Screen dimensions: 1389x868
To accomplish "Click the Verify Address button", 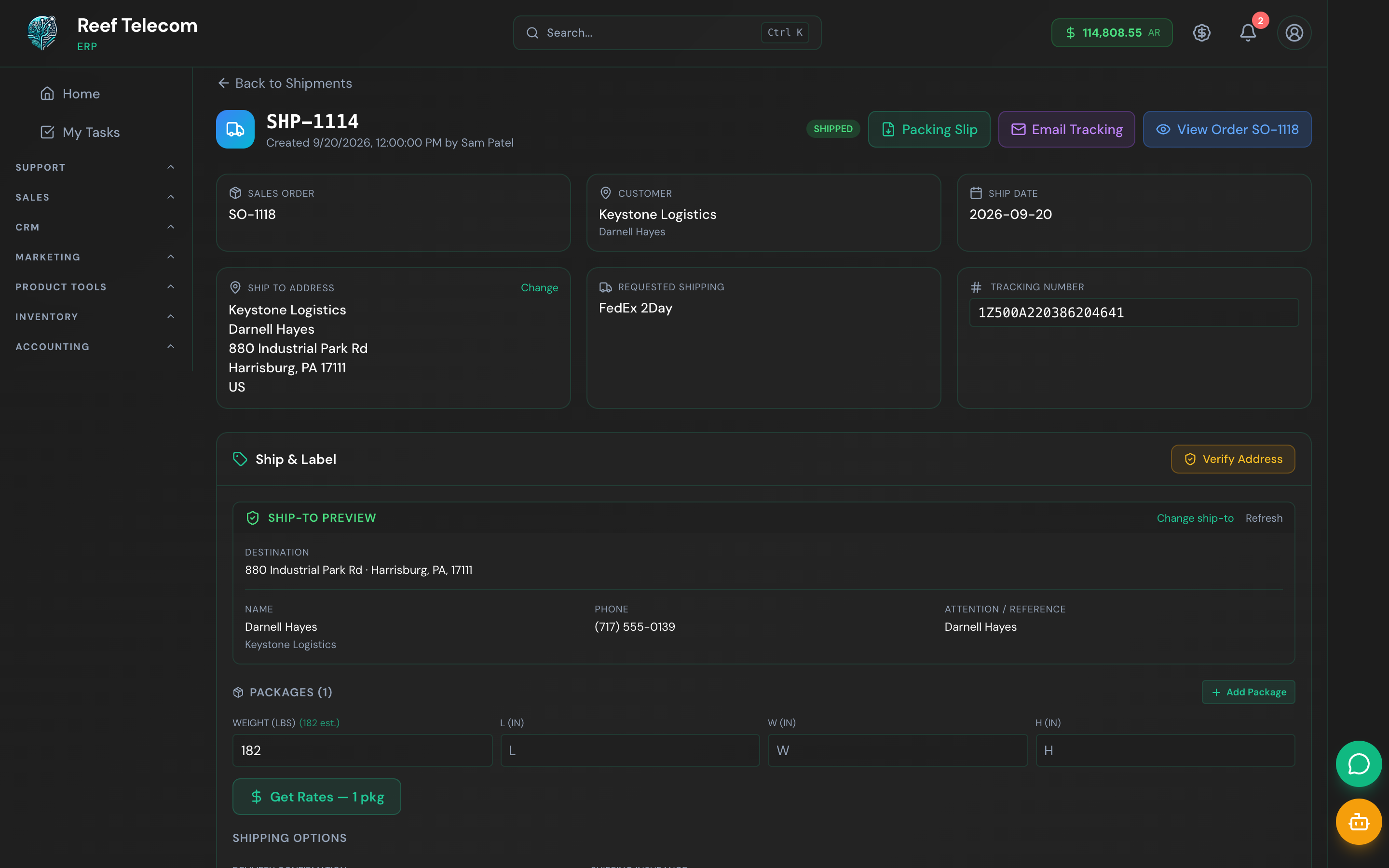I will click(x=1233, y=459).
